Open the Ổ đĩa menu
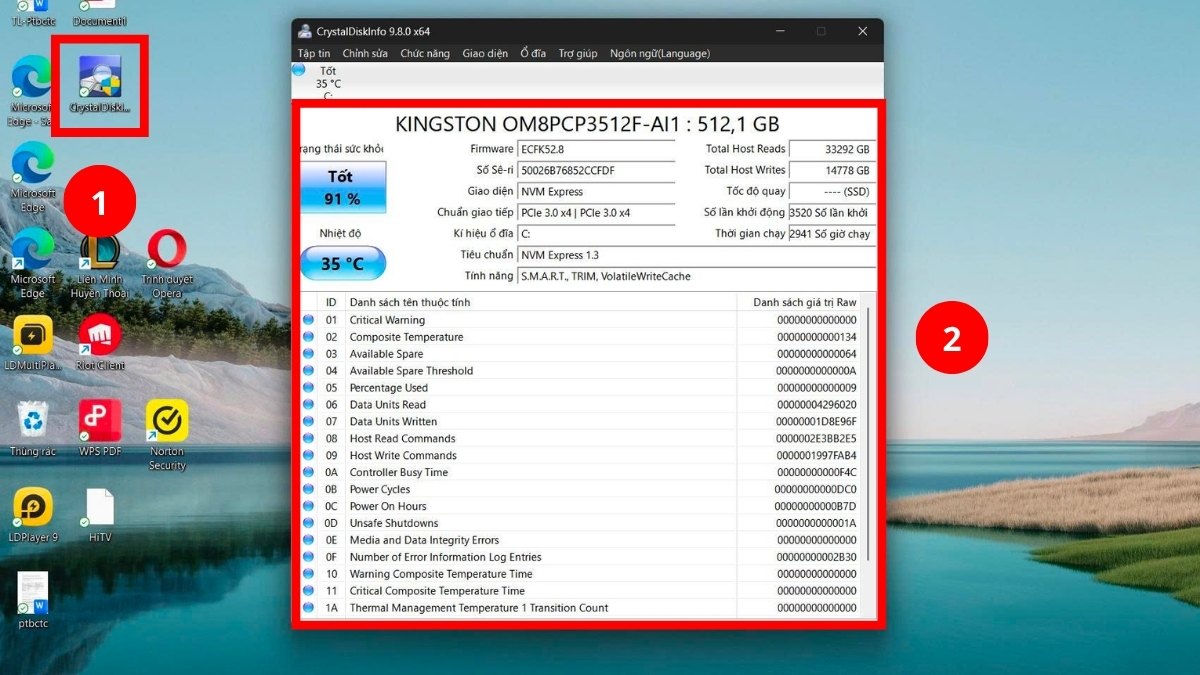The height and width of the screenshot is (675, 1200). coord(533,53)
